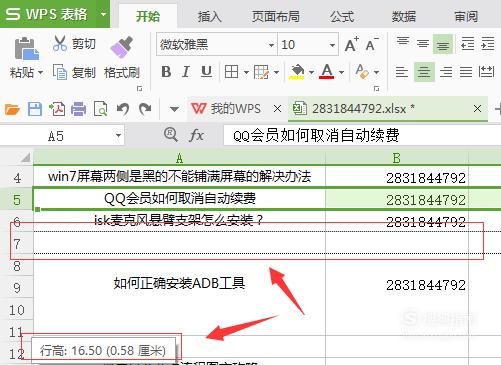
Task: Align text right
Action: tap(446, 72)
